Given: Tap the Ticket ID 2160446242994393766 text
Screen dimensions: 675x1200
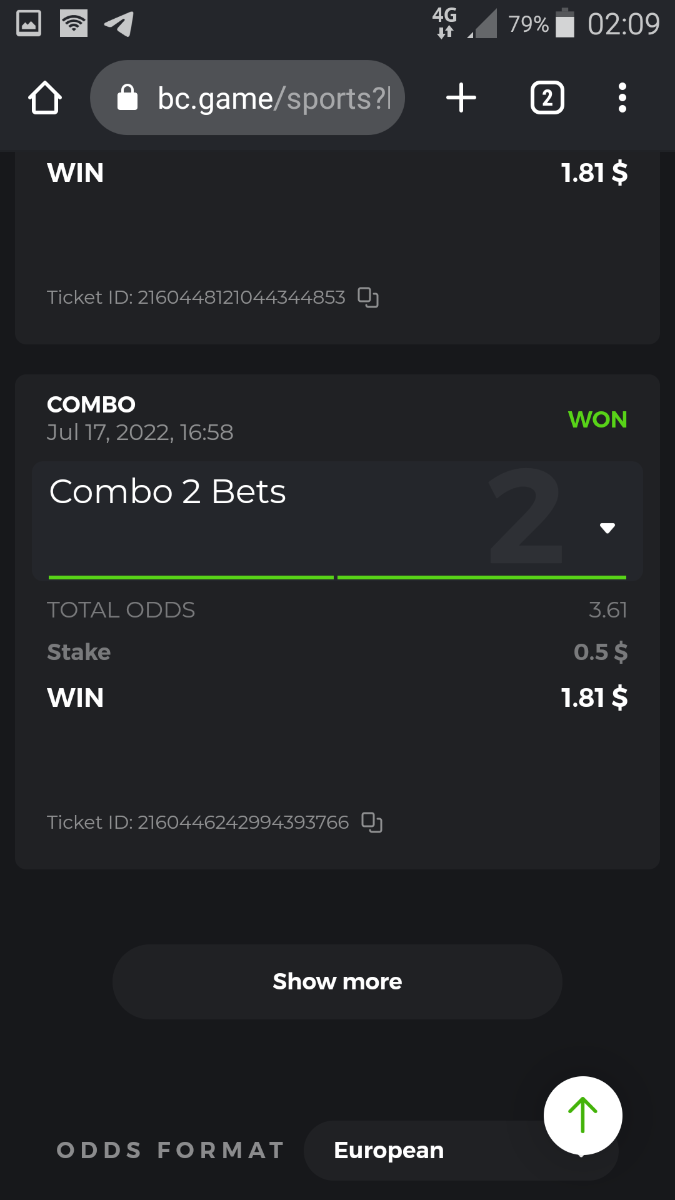Looking at the screenshot, I should tap(198, 822).
